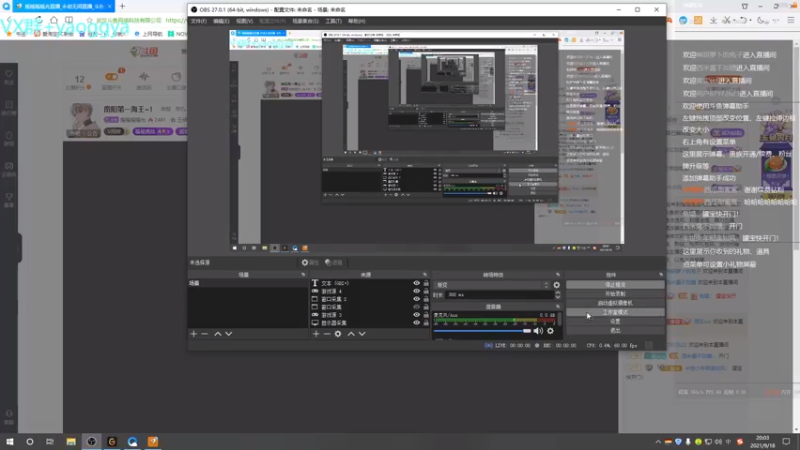800x450 pixels.
Task: Open OBS Studio from the taskbar
Action: tap(91, 441)
